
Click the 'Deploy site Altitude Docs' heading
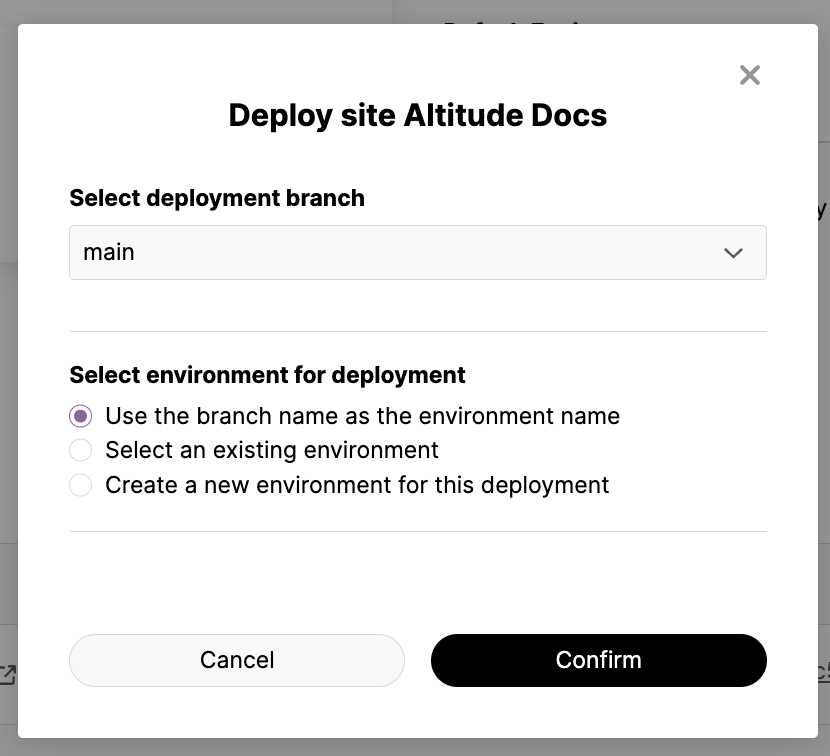(418, 115)
